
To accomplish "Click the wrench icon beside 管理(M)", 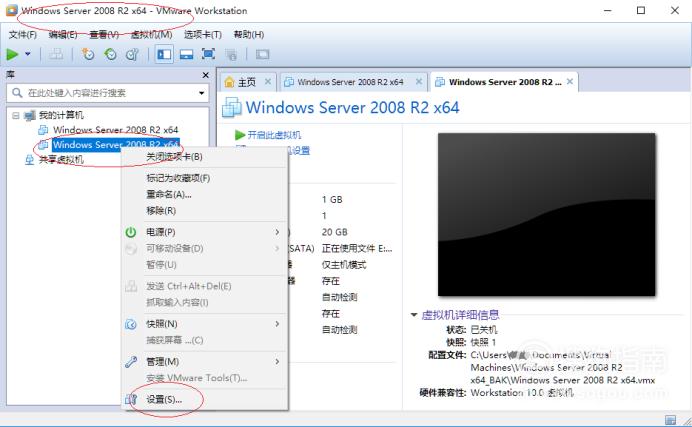I will pyautogui.click(x=131, y=362).
